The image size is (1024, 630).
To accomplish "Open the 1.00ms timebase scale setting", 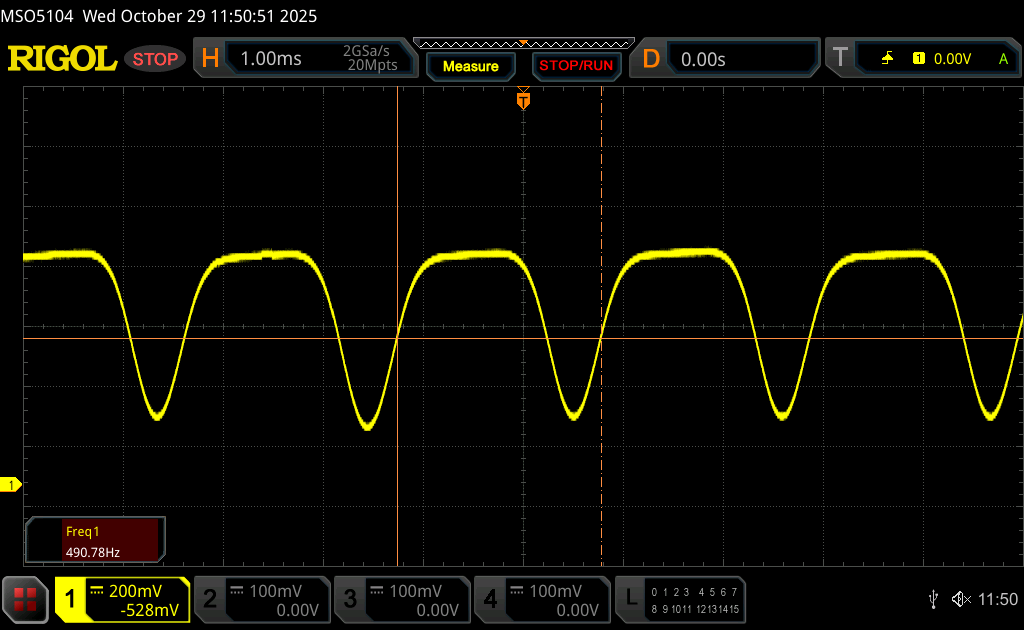I will click(x=271, y=59).
